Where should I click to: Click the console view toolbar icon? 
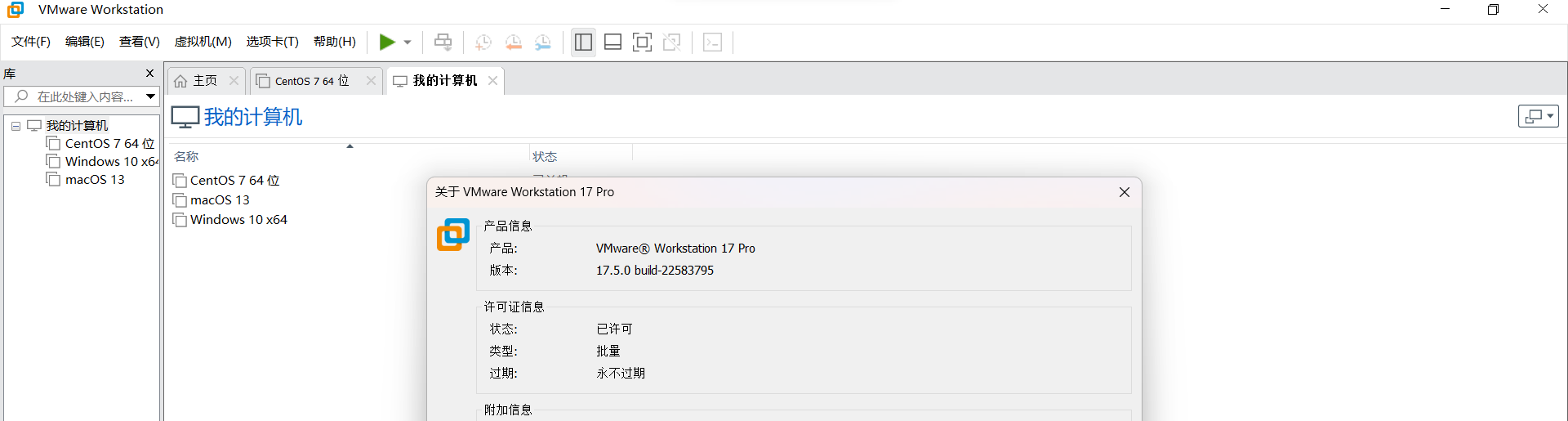pyautogui.click(x=712, y=42)
